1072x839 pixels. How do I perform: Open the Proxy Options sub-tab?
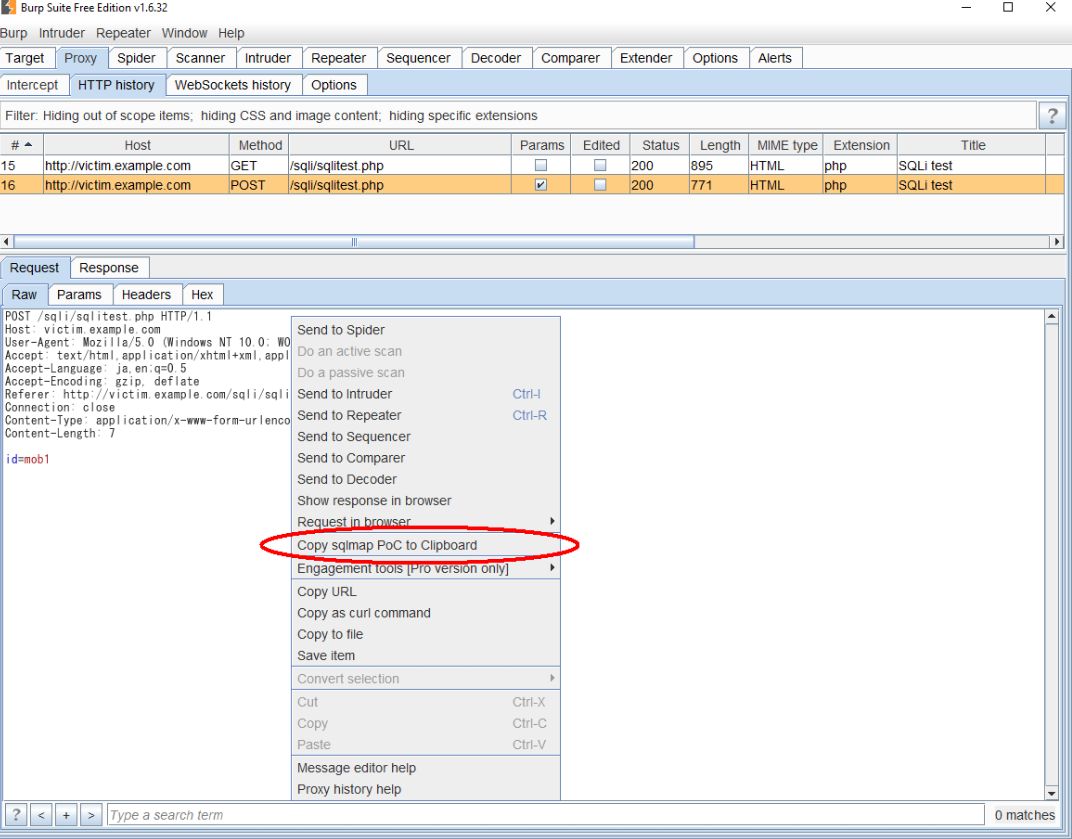point(334,85)
